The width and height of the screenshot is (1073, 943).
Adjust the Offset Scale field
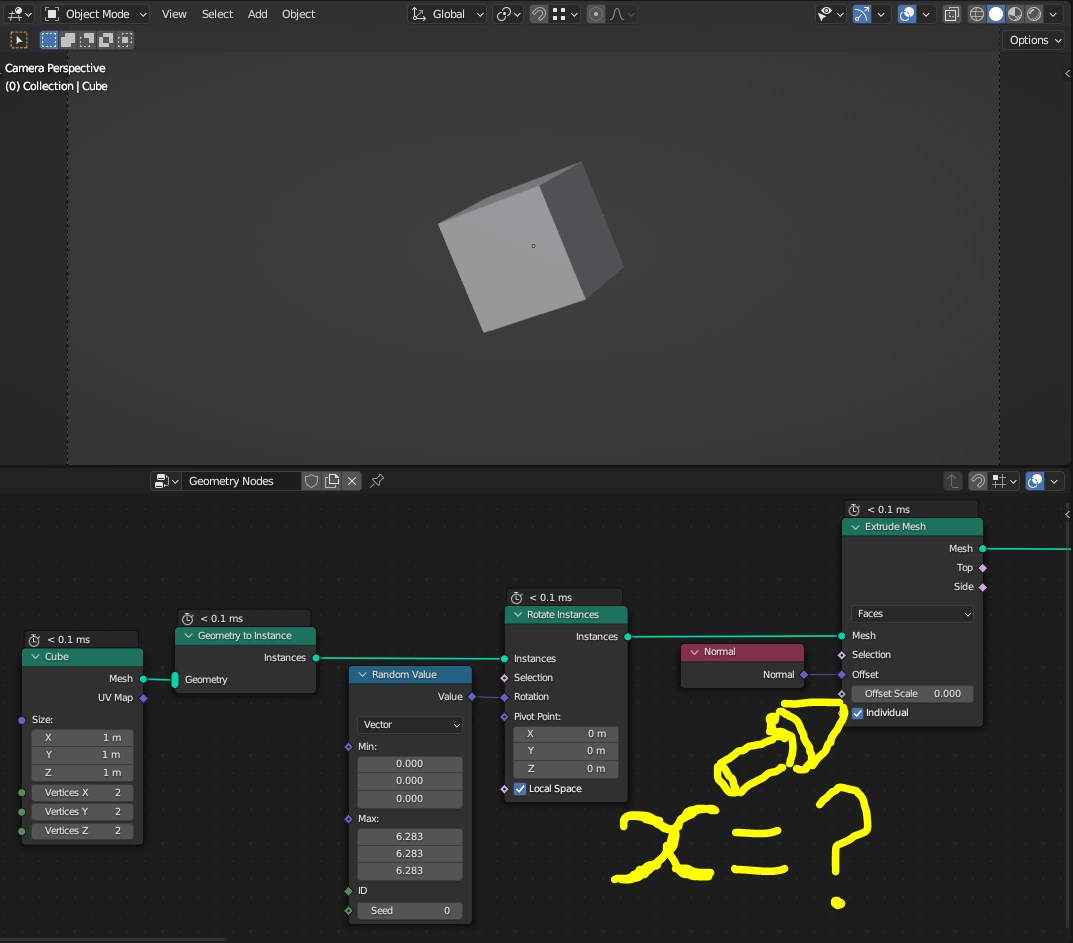912,694
